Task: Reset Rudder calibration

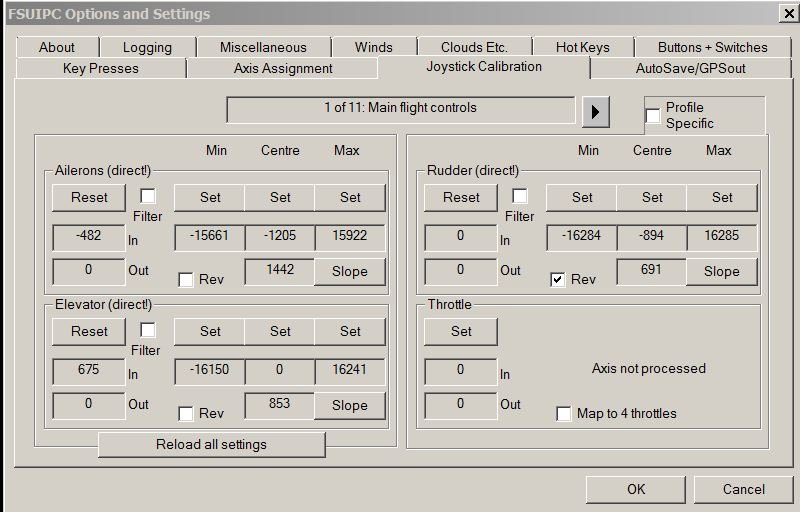Action: click(461, 197)
